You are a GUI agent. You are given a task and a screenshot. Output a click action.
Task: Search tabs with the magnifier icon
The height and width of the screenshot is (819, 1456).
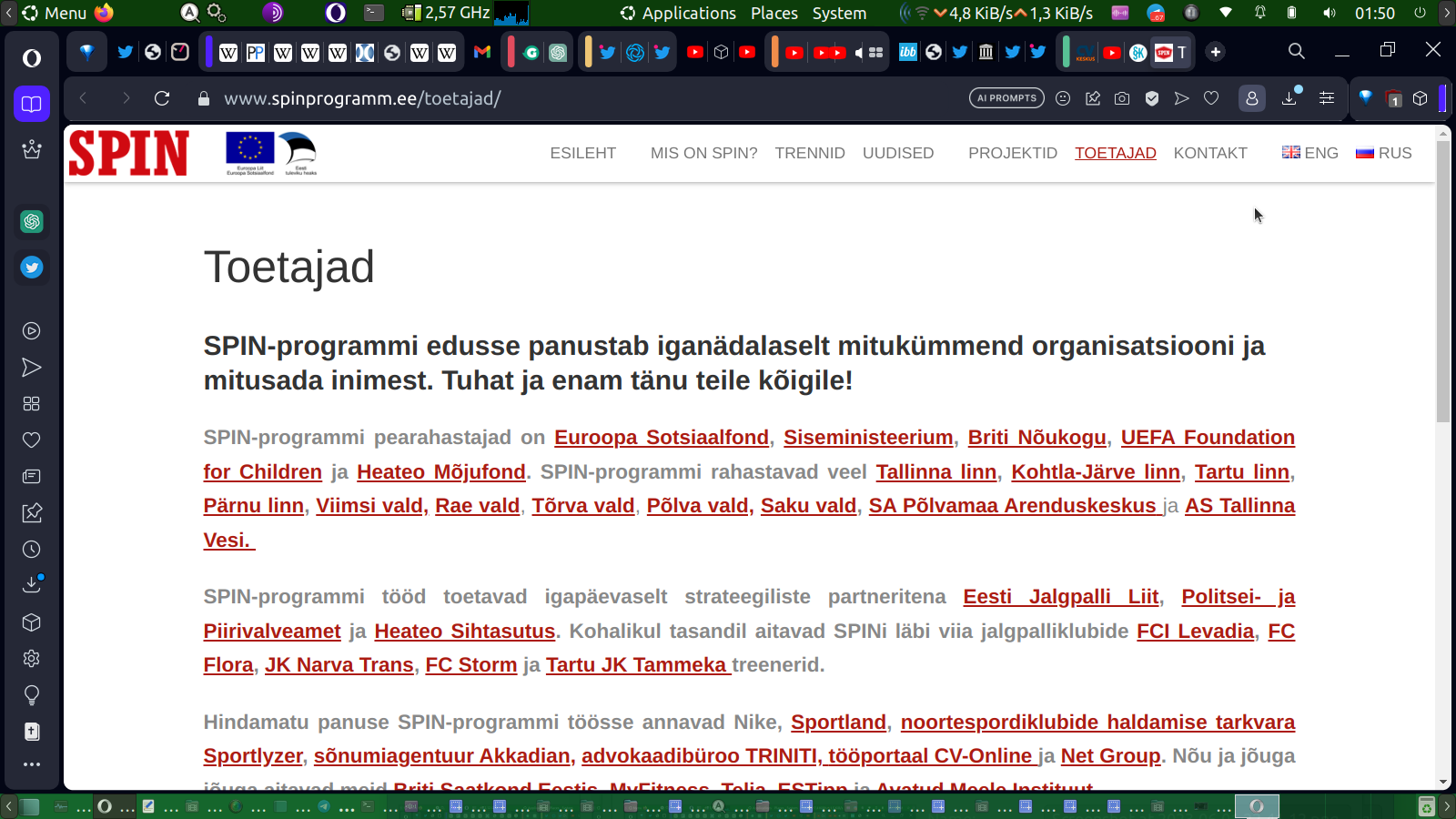point(1297,51)
